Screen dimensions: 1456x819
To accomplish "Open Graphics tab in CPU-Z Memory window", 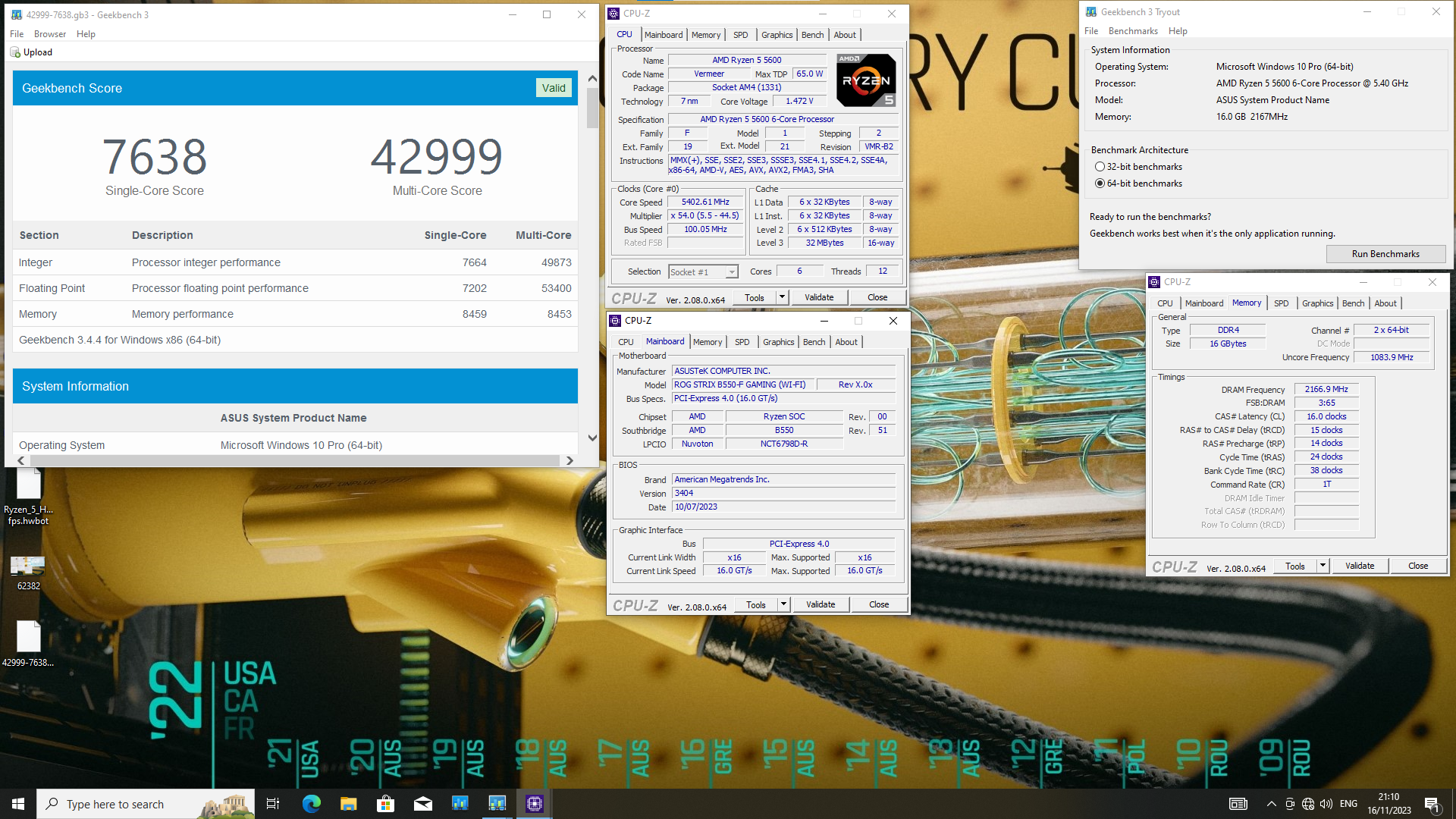I will [x=1318, y=303].
